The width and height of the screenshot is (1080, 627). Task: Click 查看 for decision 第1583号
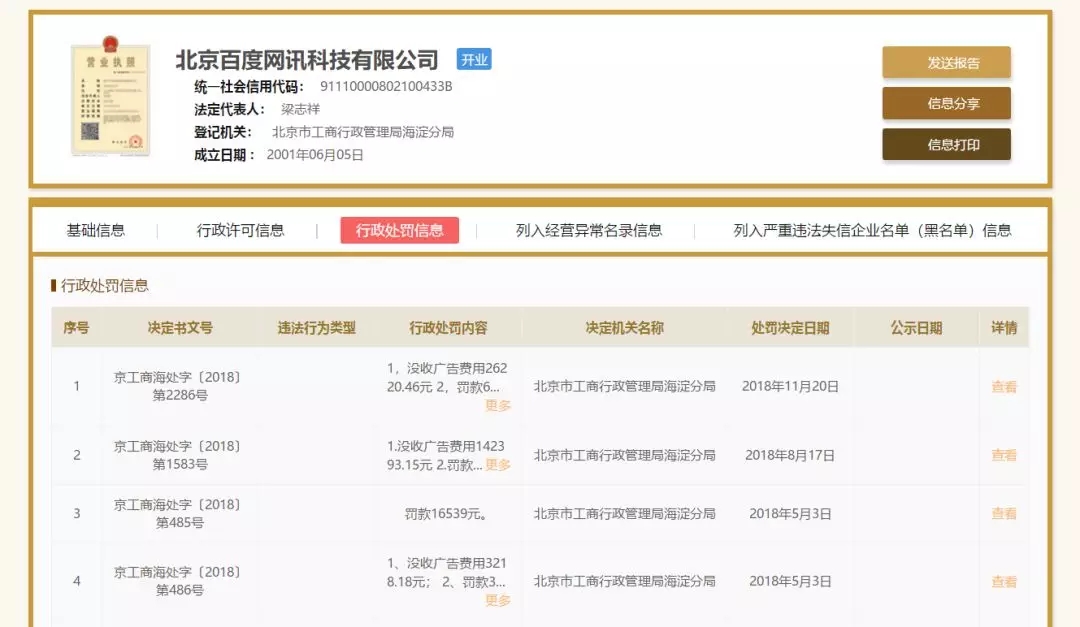[x=1004, y=455]
